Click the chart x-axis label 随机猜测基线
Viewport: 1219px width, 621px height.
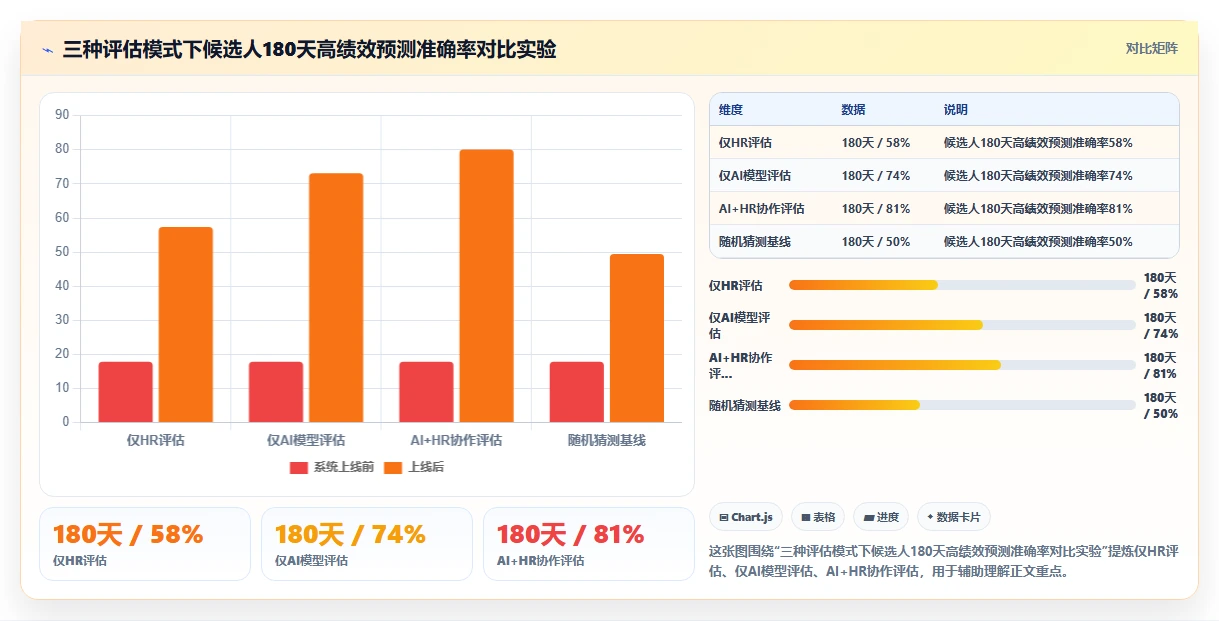click(607, 440)
